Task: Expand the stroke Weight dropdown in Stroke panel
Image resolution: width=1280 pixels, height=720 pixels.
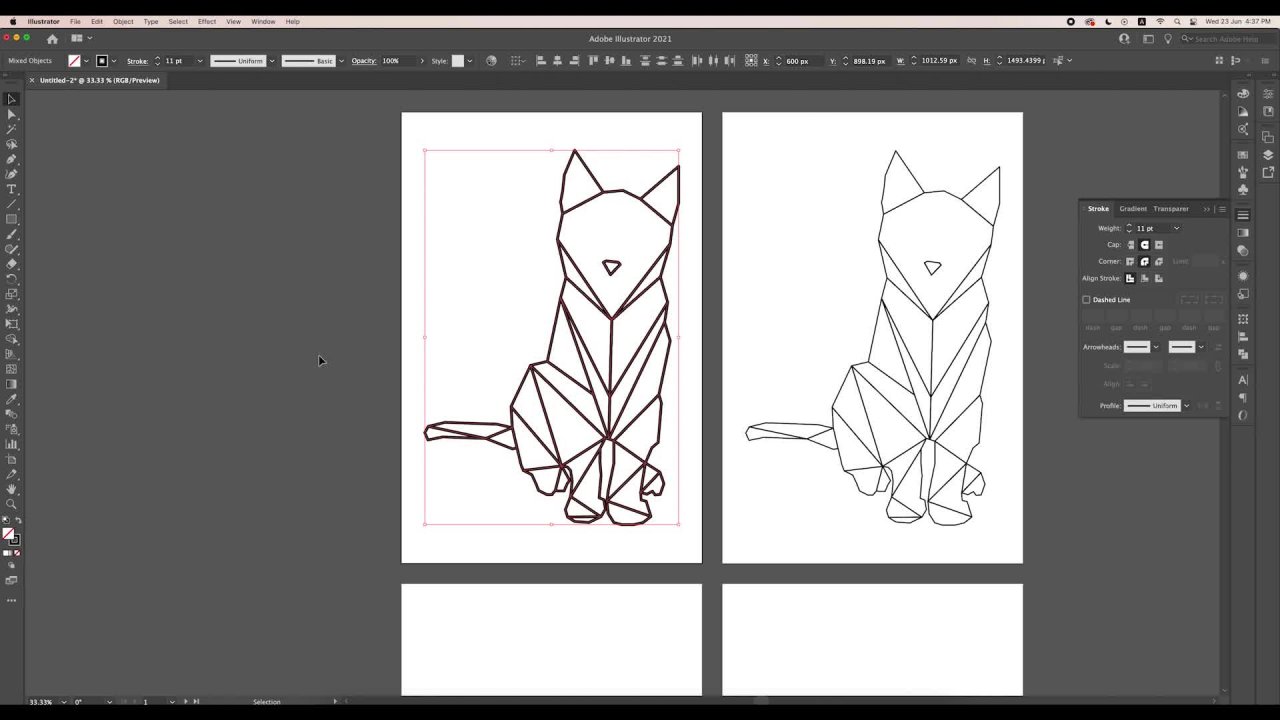Action: [x=1176, y=228]
